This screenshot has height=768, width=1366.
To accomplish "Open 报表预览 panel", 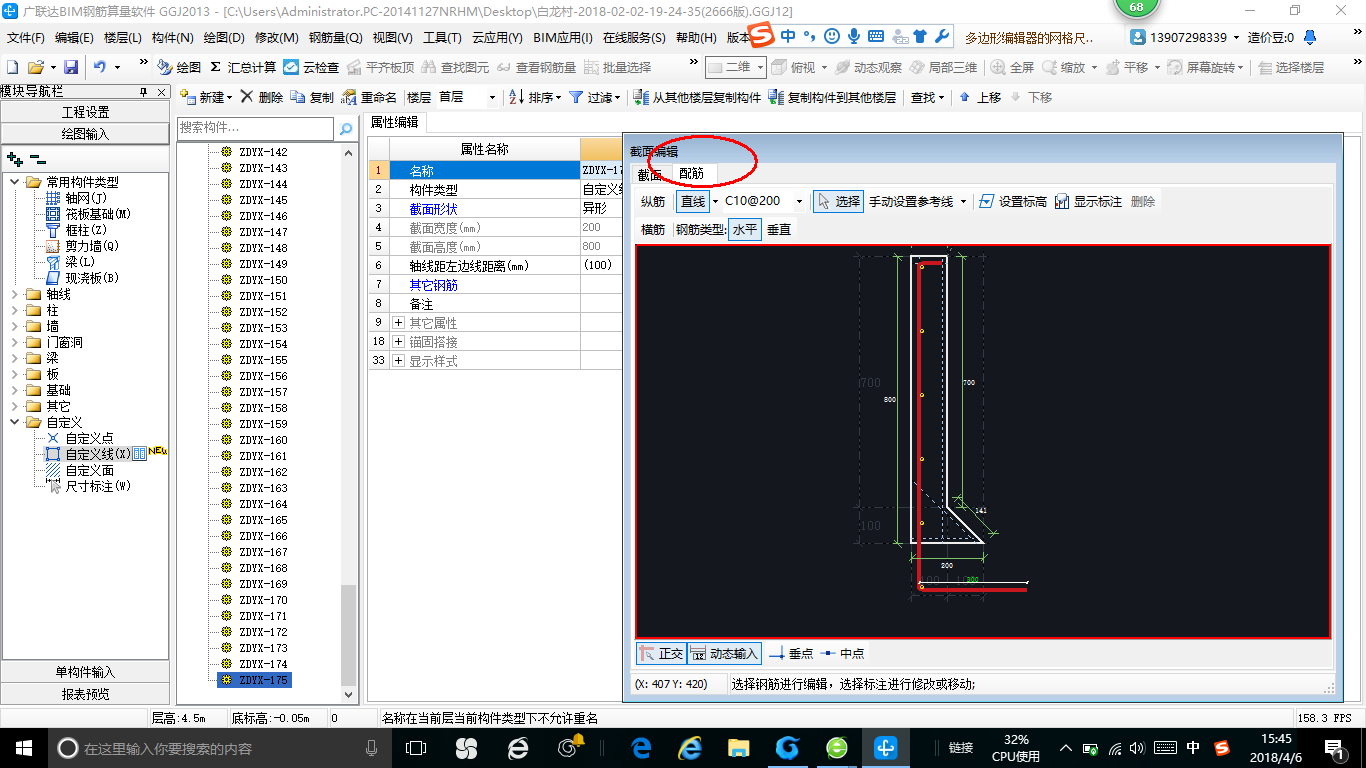I will [x=85, y=693].
